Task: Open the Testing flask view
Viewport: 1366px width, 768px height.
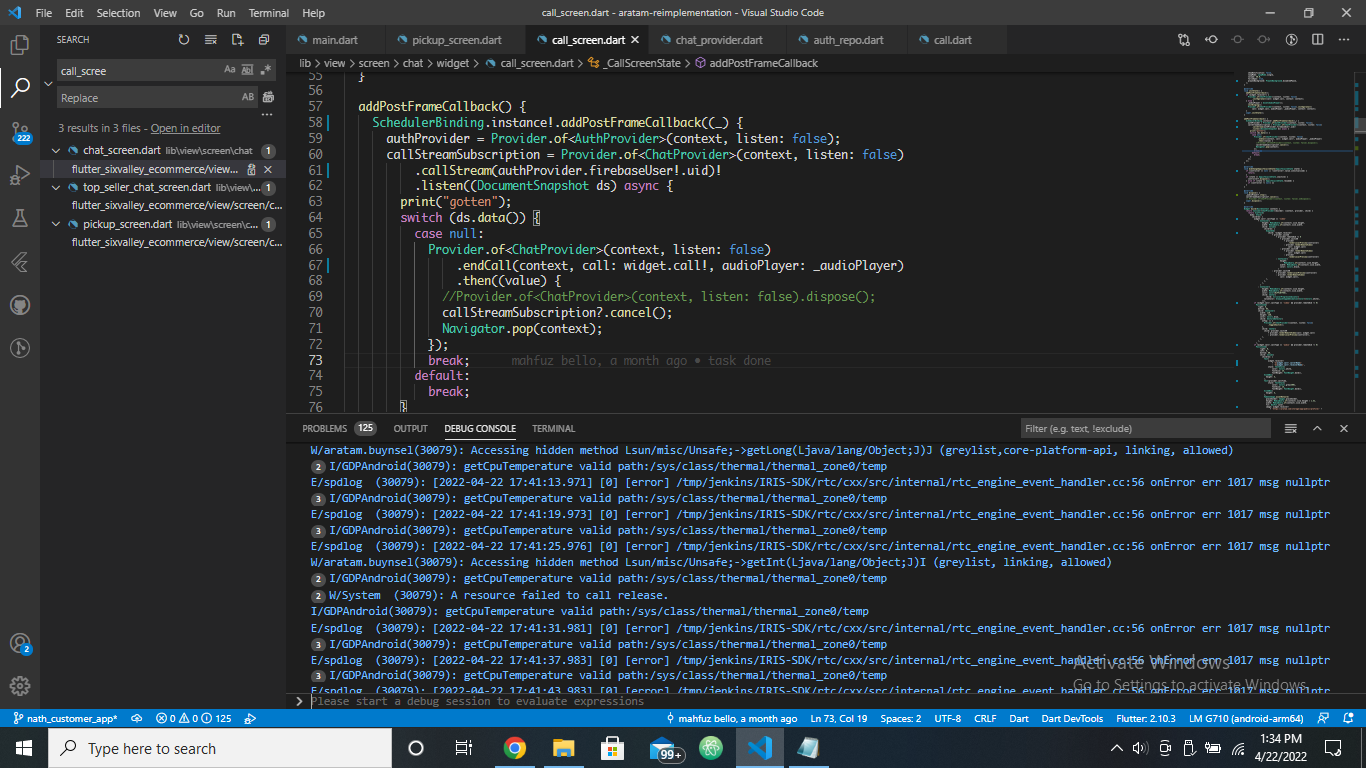Action: (20, 218)
